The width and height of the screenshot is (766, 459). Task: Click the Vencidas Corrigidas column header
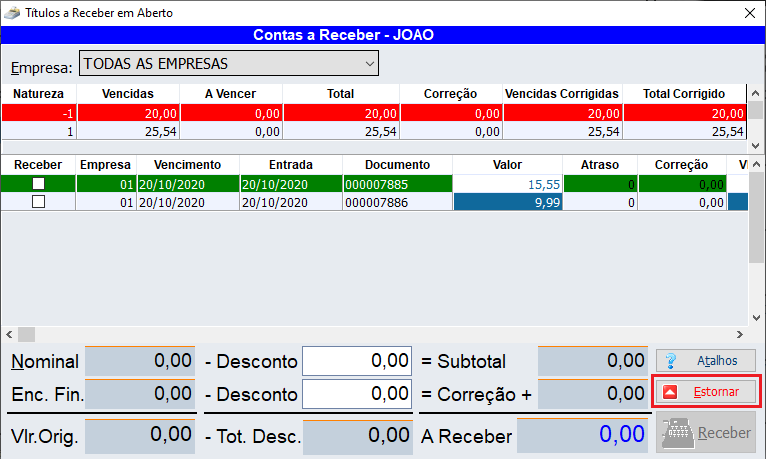(x=562, y=94)
